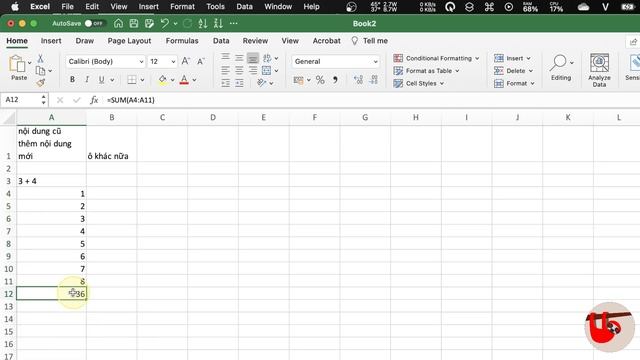Click the Decrease Decimal icon
The height and width of the screenshot is (360, 640).
pyautogui.click(x=374, y=80)
